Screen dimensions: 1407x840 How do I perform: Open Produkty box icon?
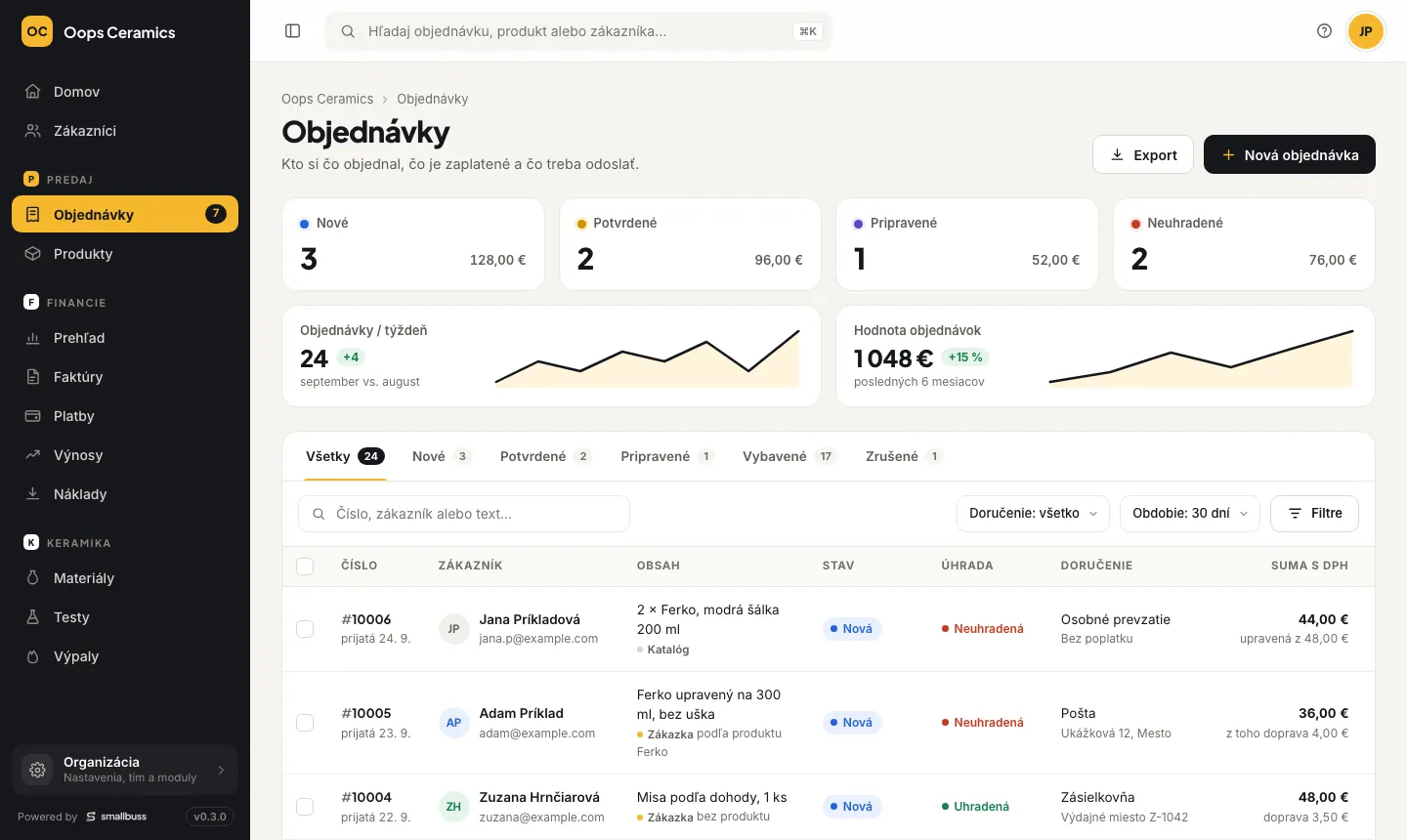coord(33,254)
